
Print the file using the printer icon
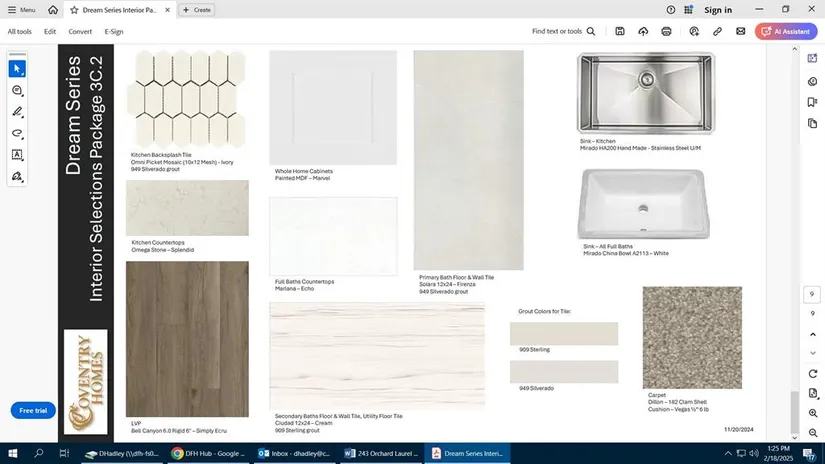click(x=667, y=32)
